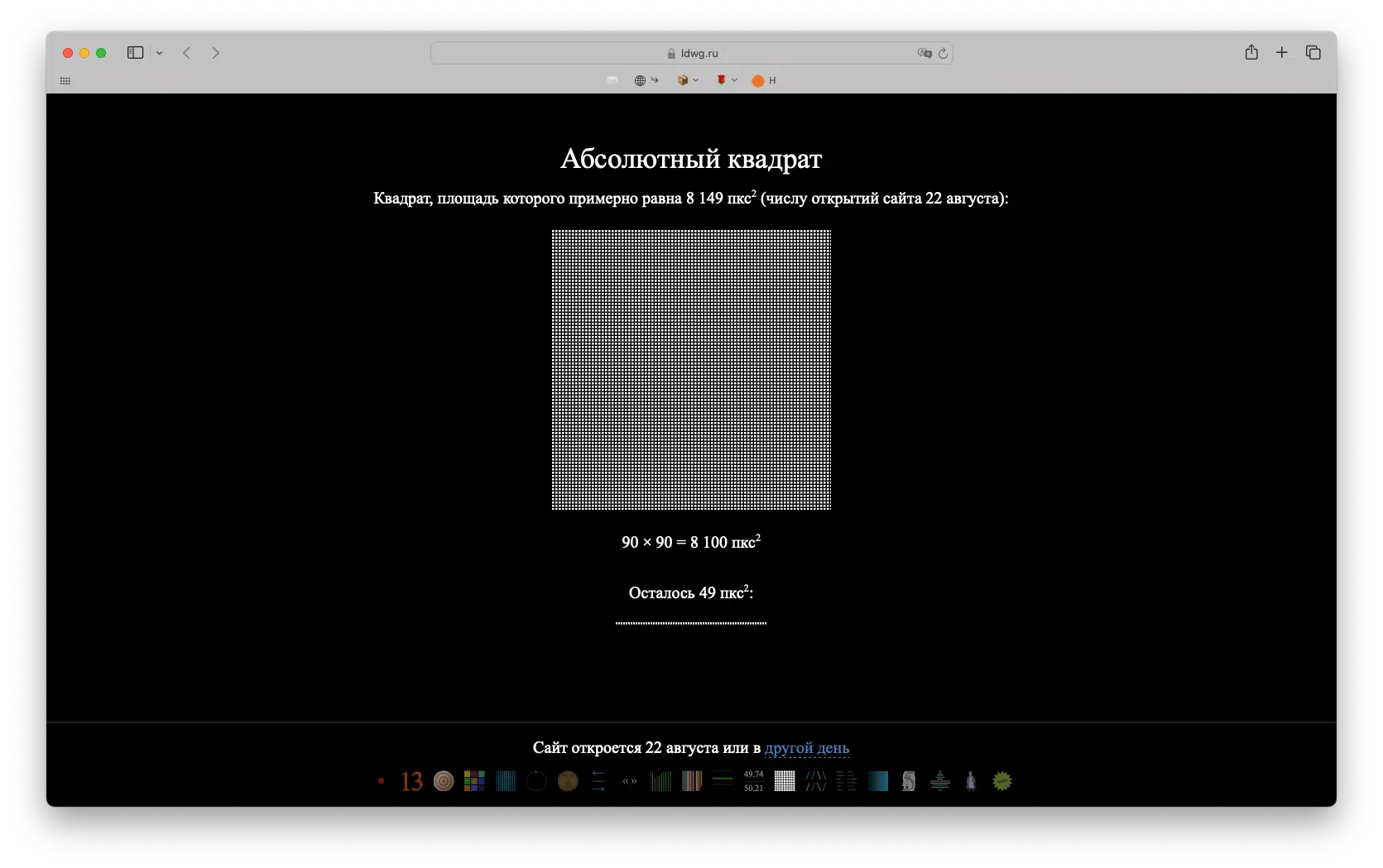Expand the sidebar tab group dropdown
This screenshot has height=868, width=1383.
[x=159, y=53]
